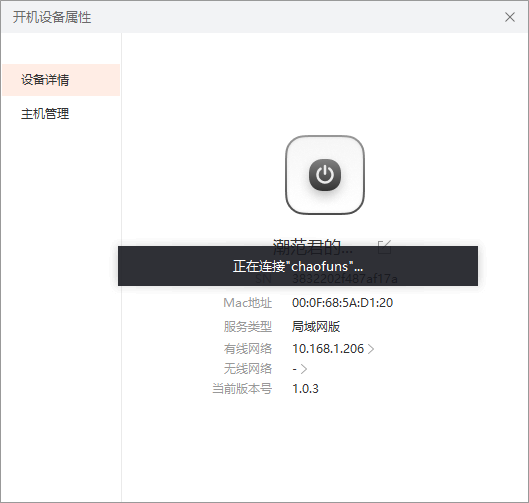Click the version number 1.0.3
Viewport: 529px width, 503px height.
coord(305,389)
